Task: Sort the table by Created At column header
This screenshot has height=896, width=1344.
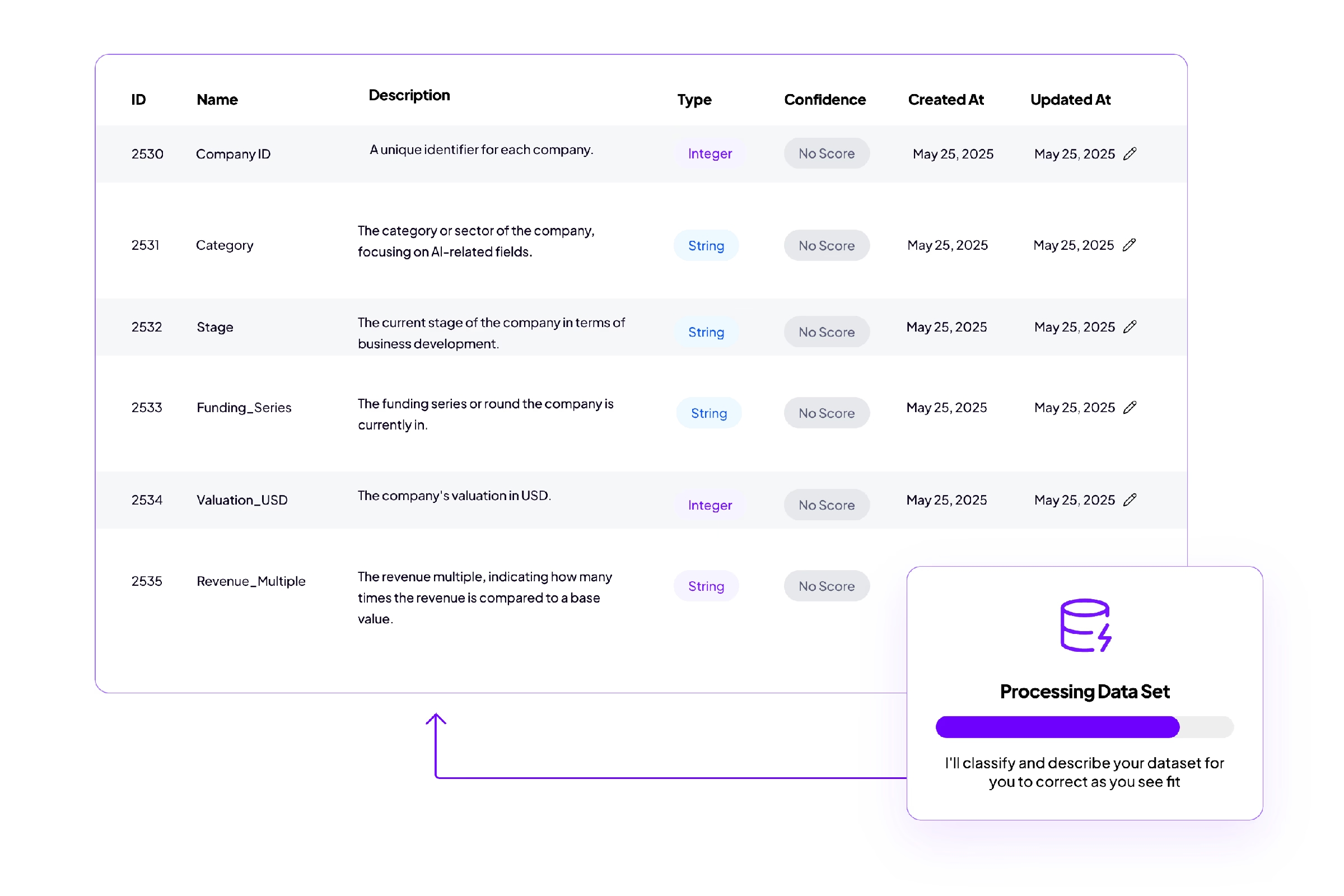Action: 945,99
